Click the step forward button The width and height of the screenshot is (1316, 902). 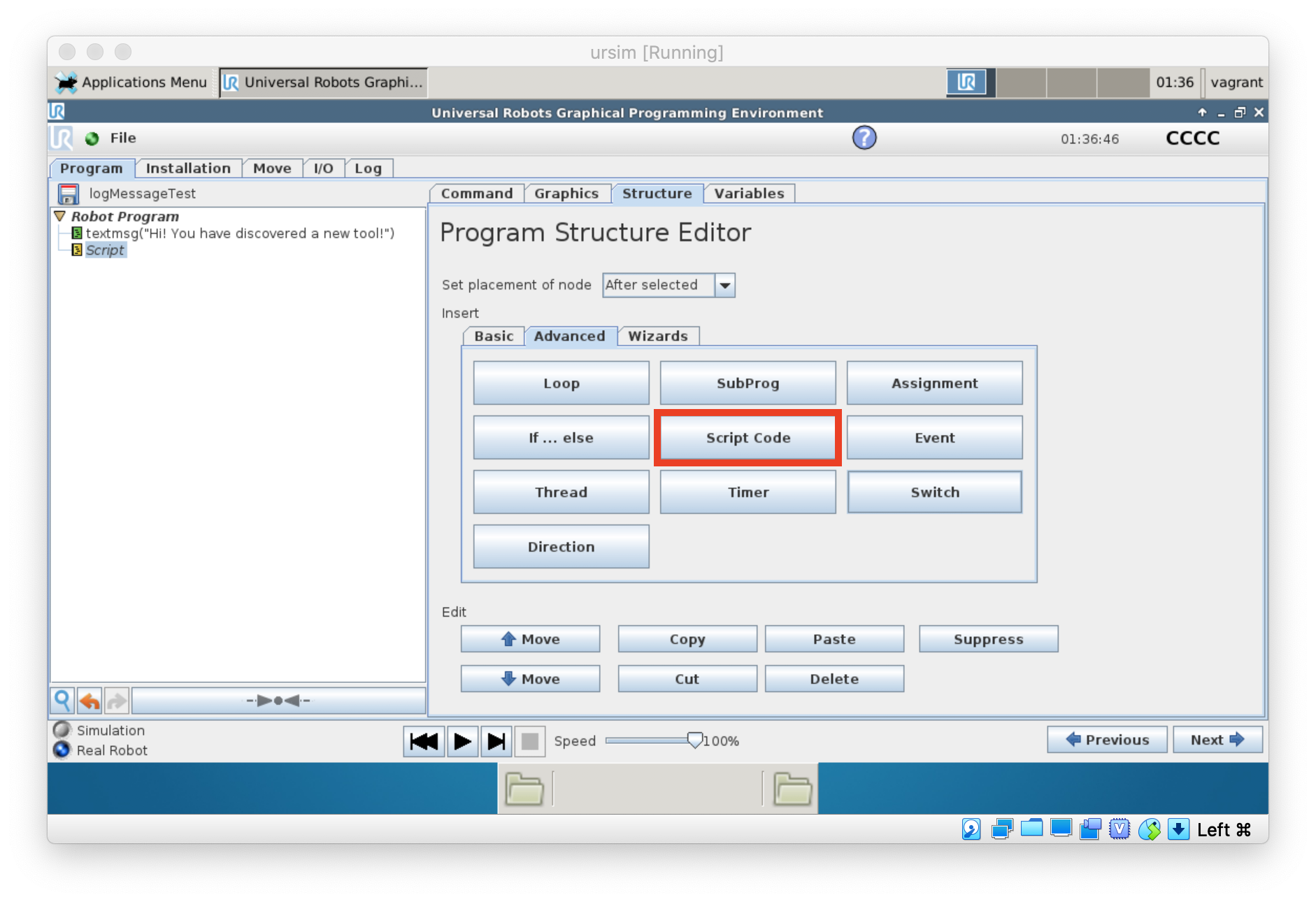coord(496,741)
